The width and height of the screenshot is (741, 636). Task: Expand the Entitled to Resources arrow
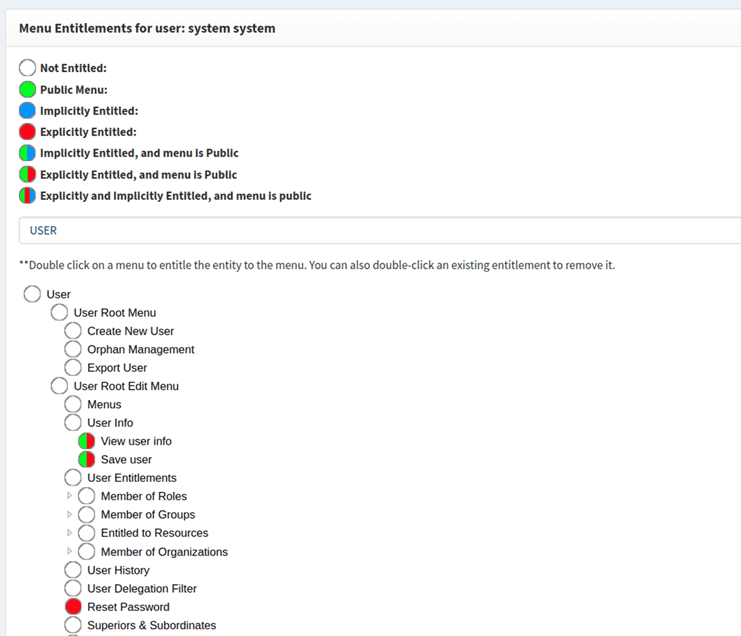(x=69, y=533)
